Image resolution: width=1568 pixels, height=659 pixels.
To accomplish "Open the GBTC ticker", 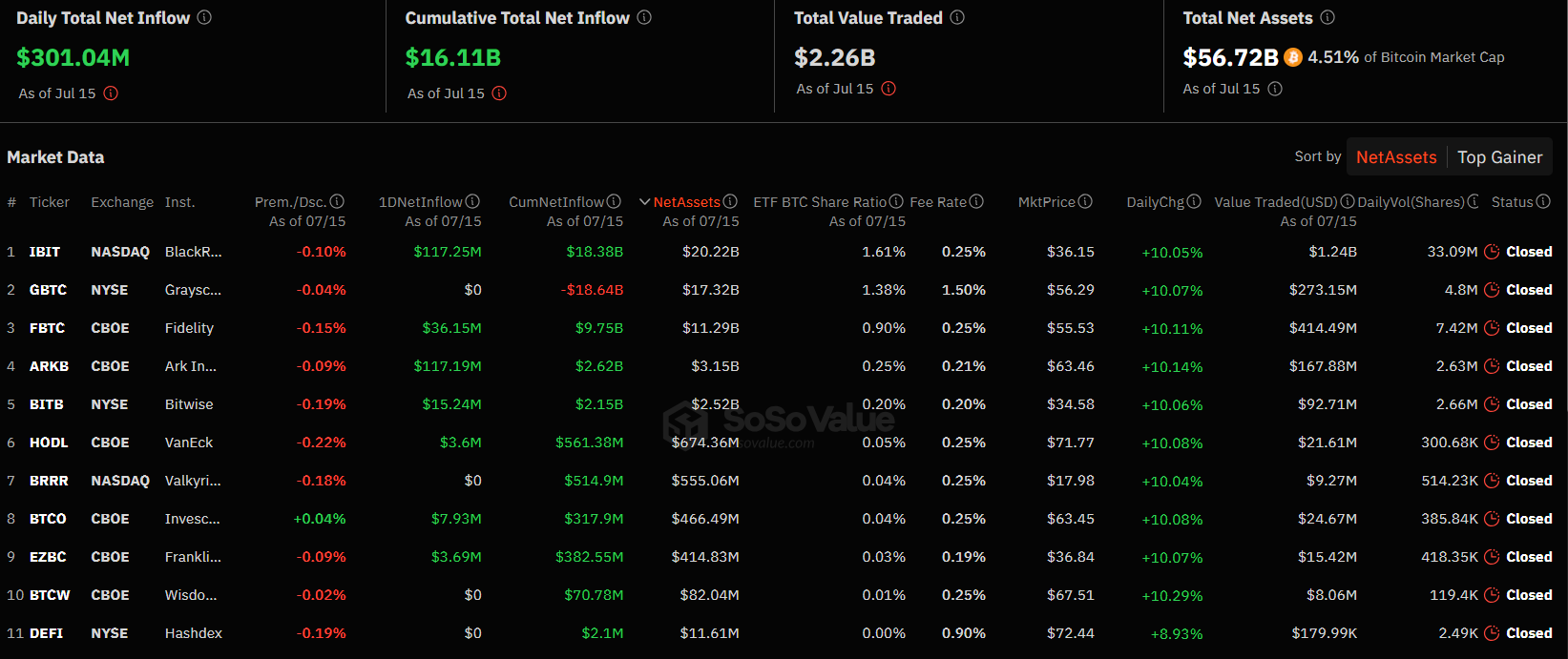I will click(48, 290).
